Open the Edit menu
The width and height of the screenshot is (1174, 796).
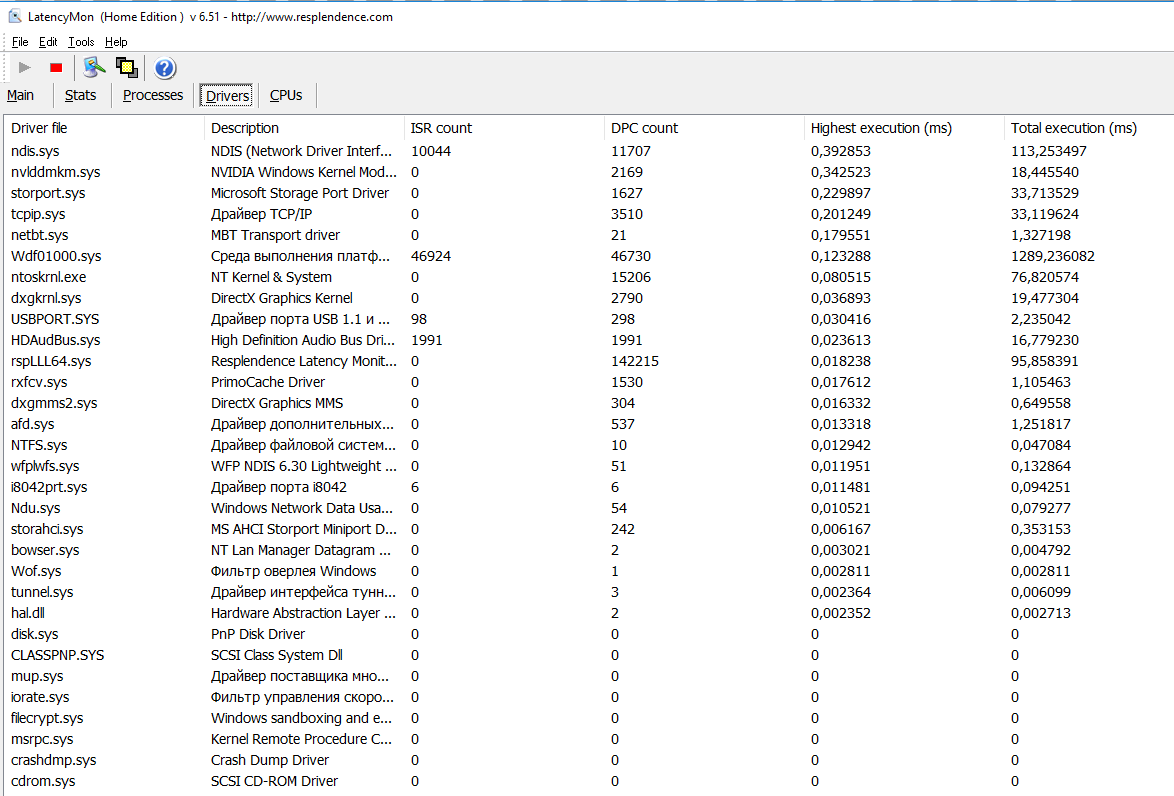click(48, 42)
